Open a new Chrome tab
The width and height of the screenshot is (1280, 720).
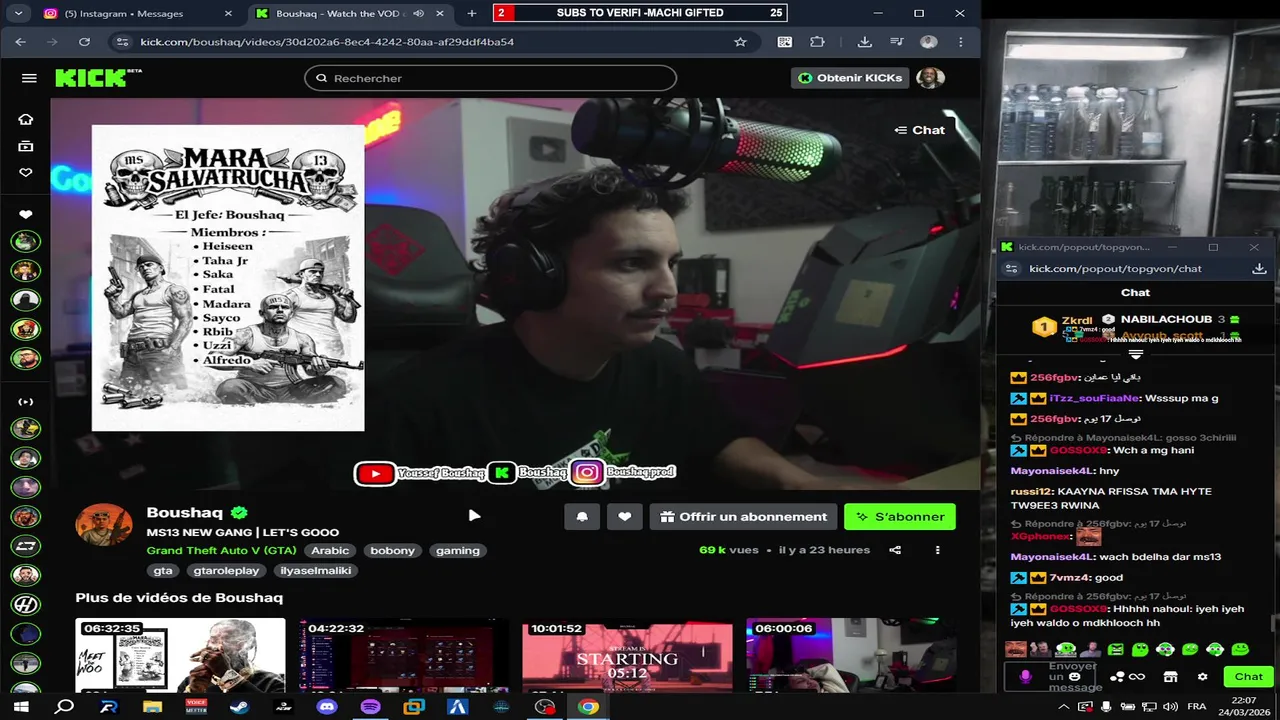(472, 14)
